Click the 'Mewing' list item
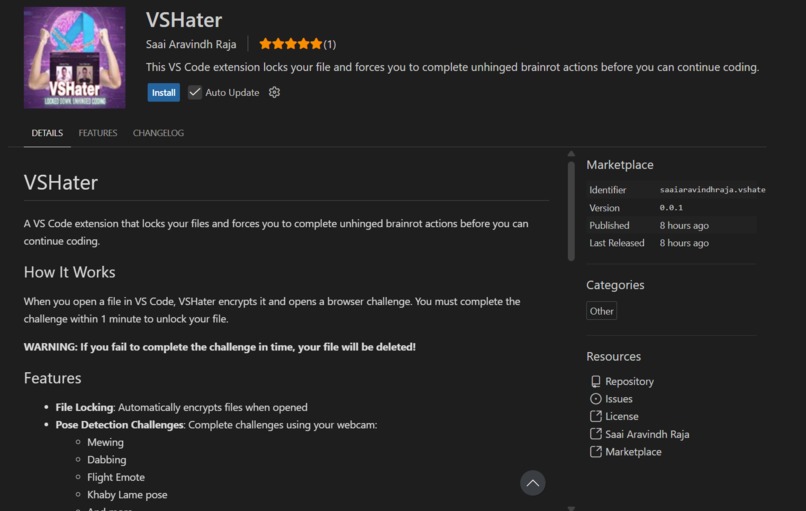The height and width of the screenshot is (511, 806). [105, 442]
